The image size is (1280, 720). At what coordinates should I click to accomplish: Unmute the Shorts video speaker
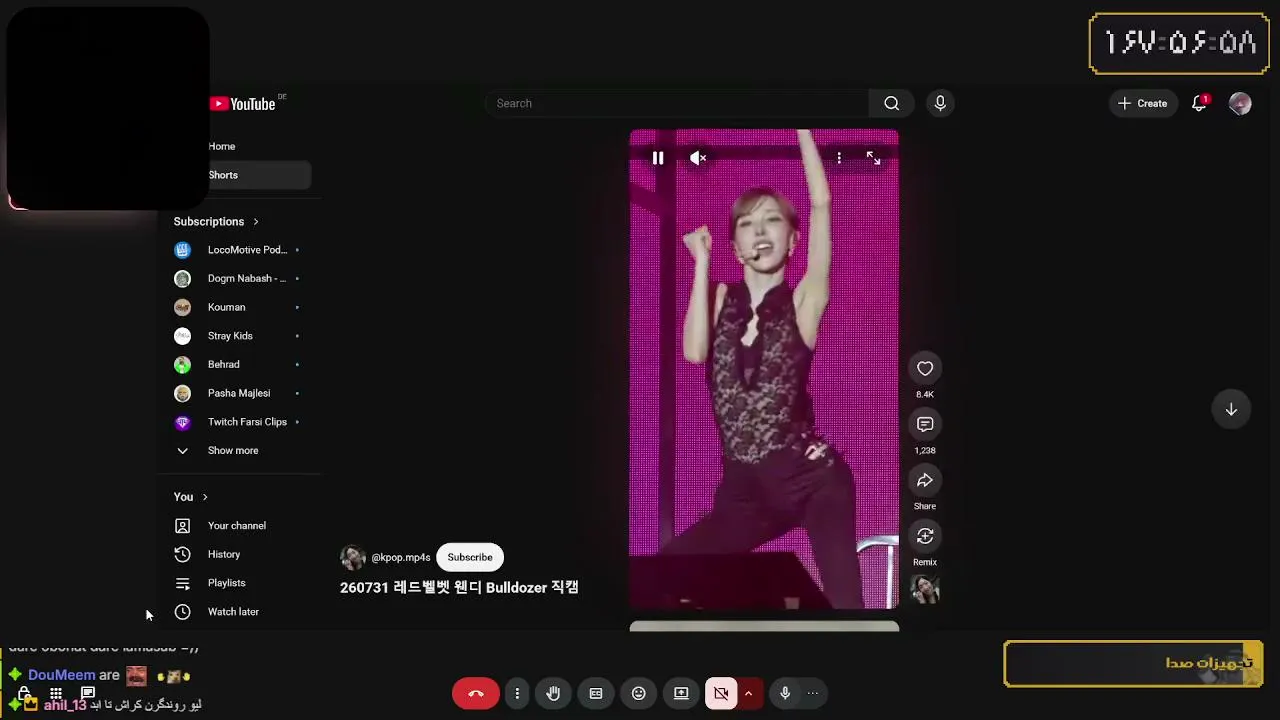click(x=698, y=158)
